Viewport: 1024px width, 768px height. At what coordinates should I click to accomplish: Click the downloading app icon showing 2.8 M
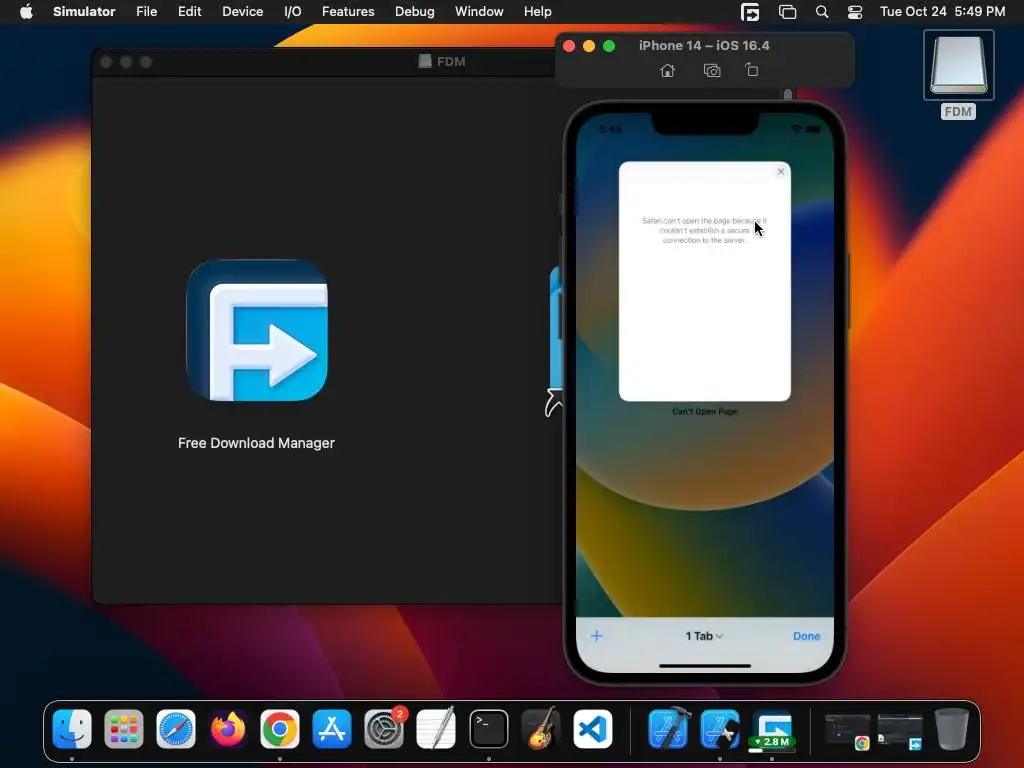coord(772,729)
